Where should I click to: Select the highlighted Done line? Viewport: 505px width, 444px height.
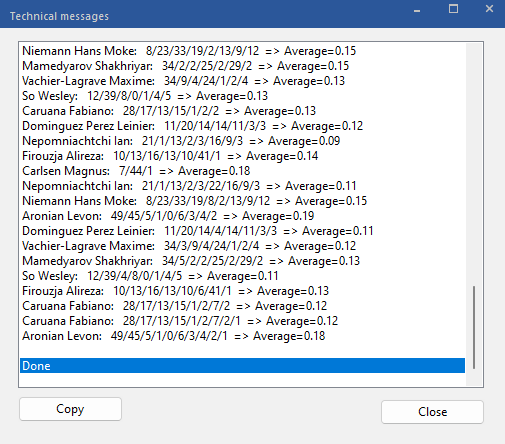click(242, 366)
